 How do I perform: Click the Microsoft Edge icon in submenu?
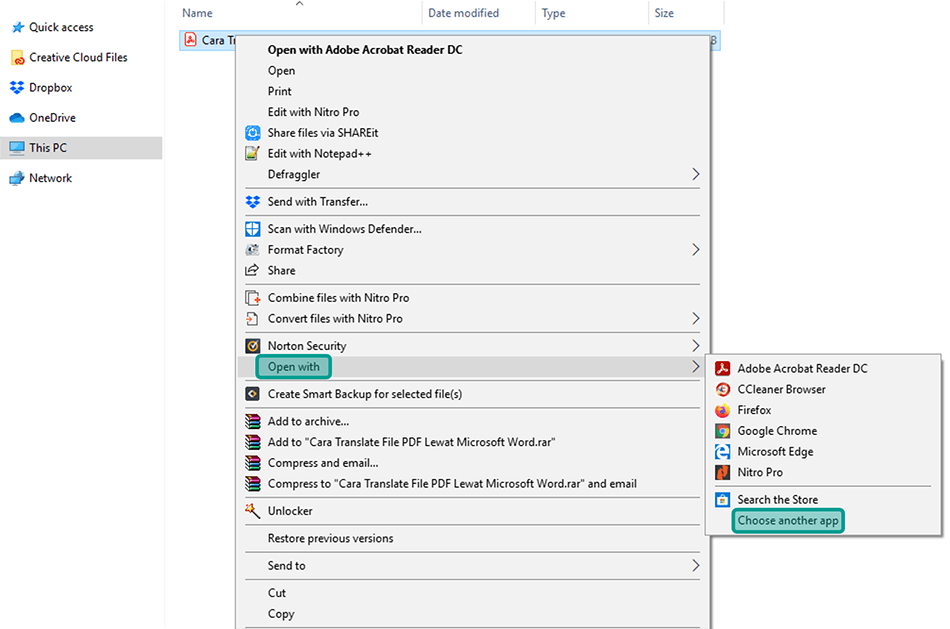tap(722, 451)
